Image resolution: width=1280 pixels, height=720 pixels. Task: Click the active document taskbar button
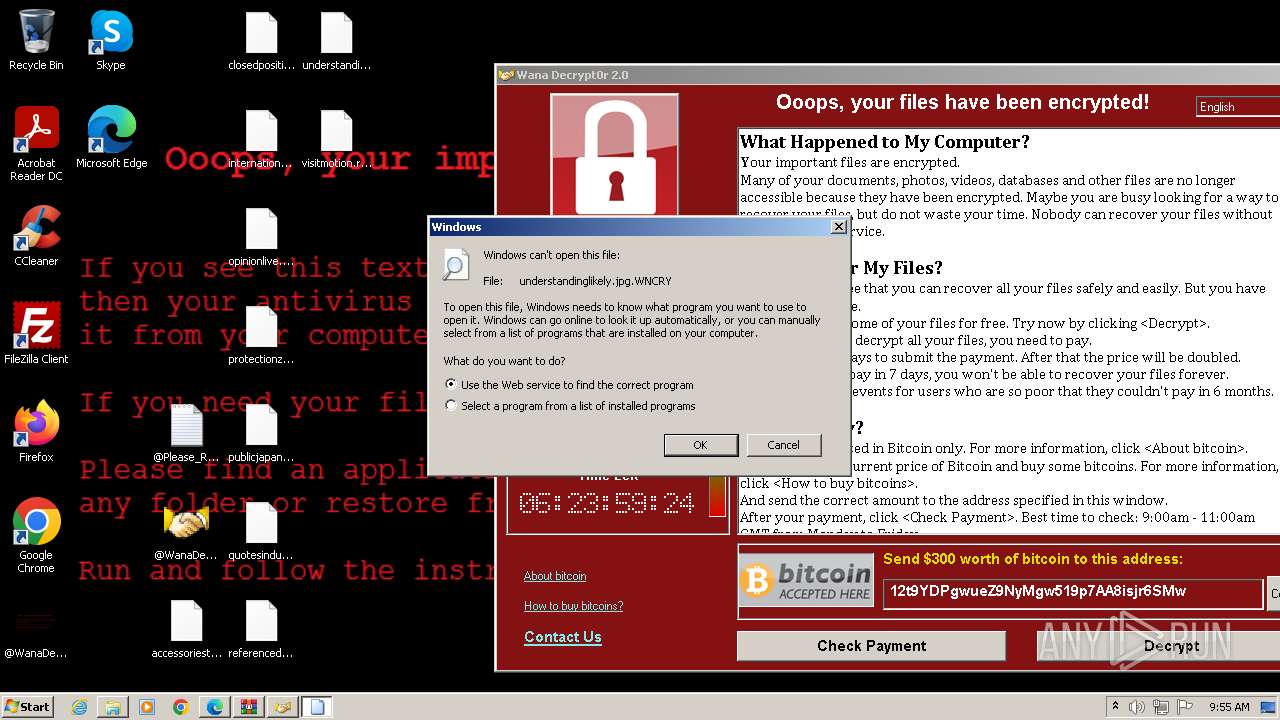coord(317,707)
